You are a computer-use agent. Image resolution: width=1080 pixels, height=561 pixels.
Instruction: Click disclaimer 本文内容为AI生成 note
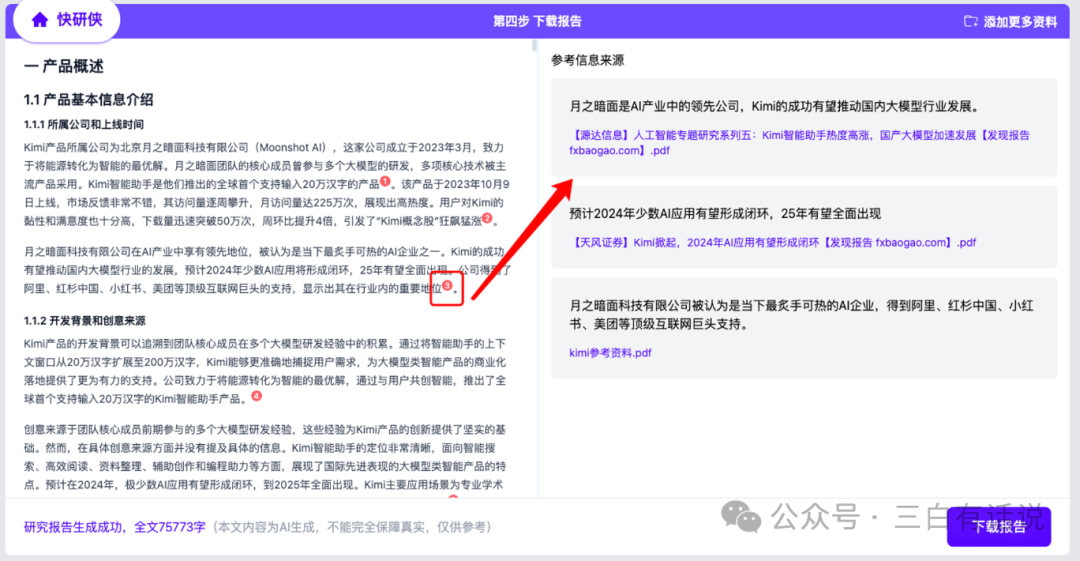coord(352,527)
